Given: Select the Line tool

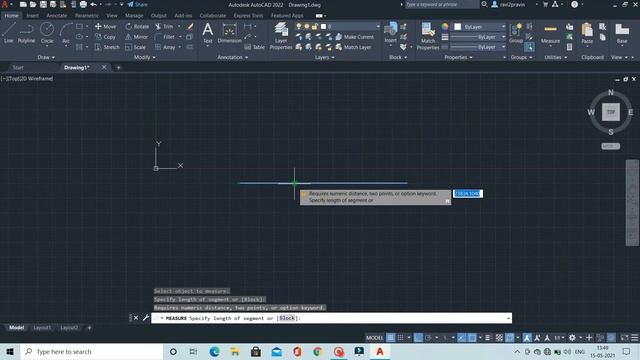Looking at the screenshot, I should point(9,33).
